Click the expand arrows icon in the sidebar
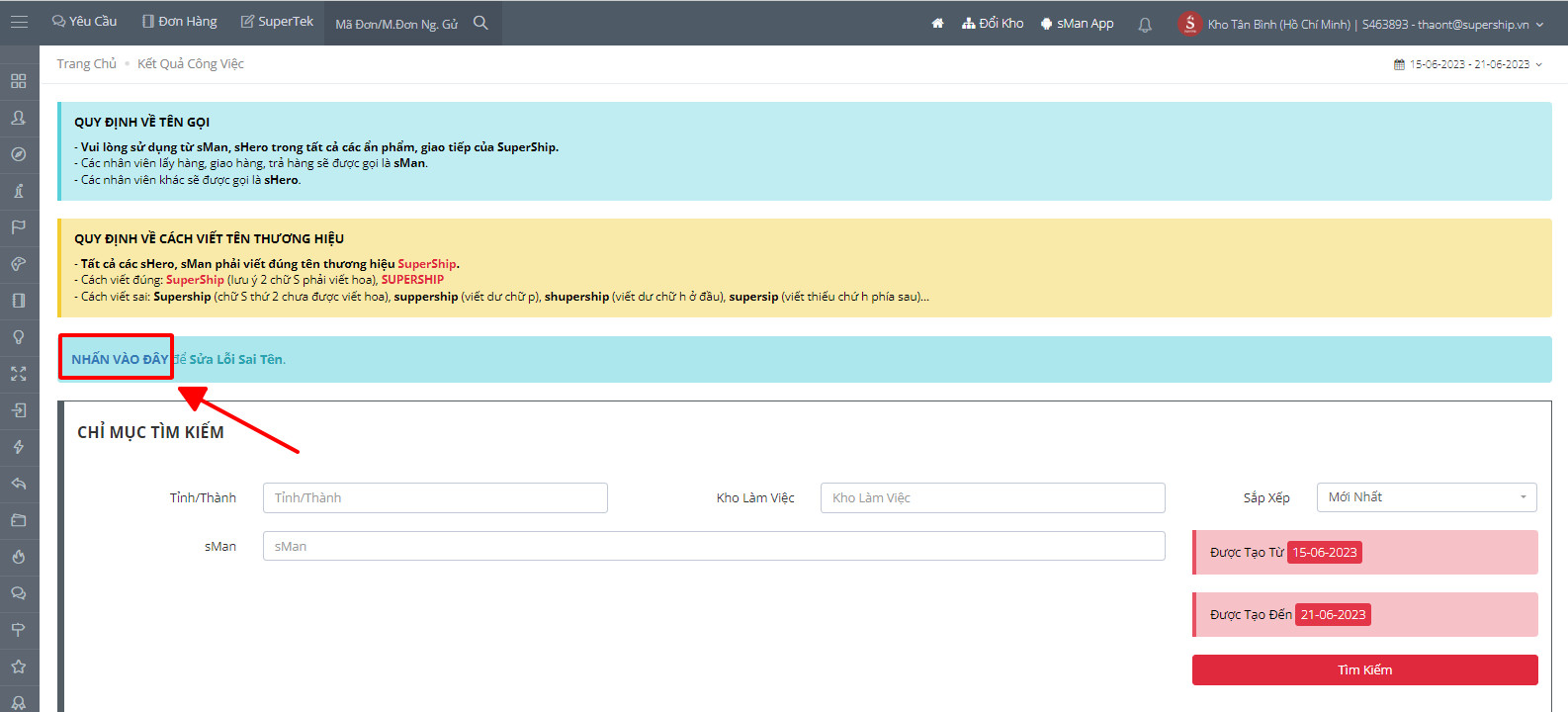1568x712 pixels. tap(19, 374)
